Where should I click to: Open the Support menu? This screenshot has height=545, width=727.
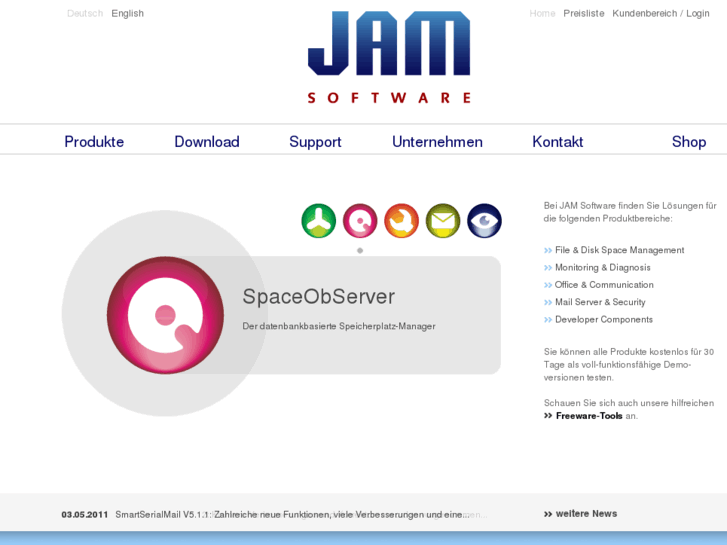click(315, 141)
